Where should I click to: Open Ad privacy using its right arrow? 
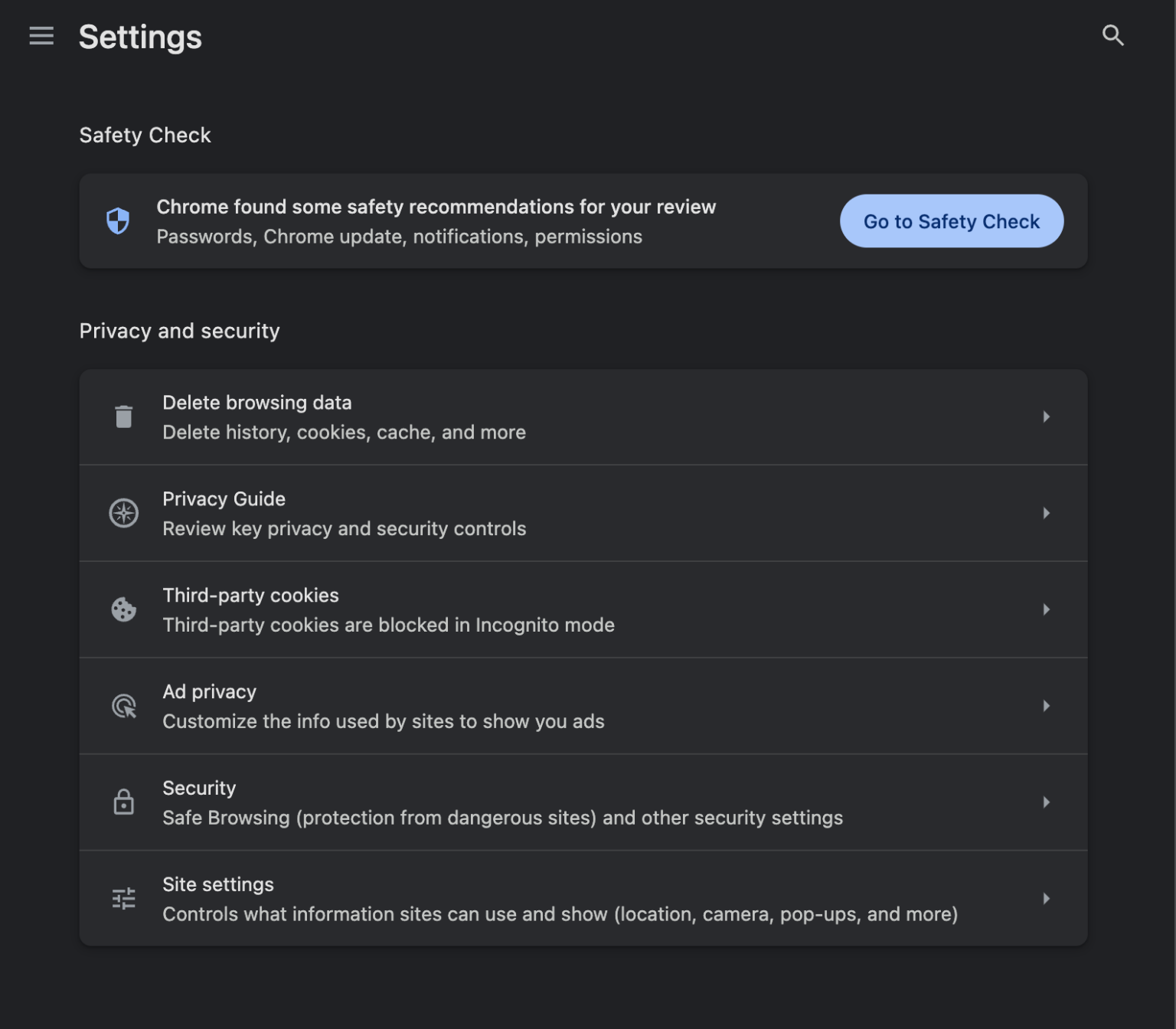(1047, 706)
